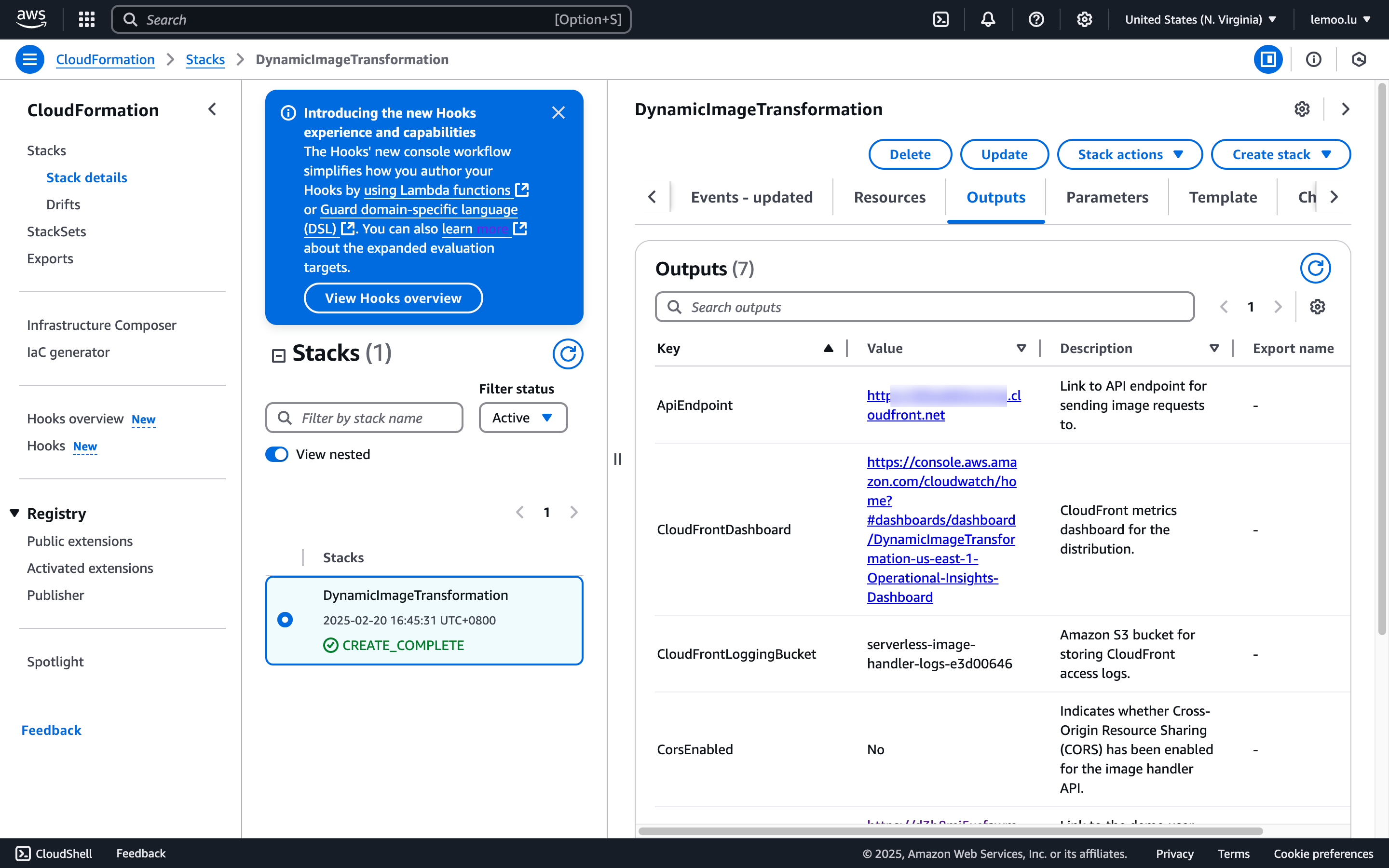Image resolution: width=1389 pixels, height=868 pixels.
Task: Switch to the Parameters tab
Action: (x=1106, y=198)
